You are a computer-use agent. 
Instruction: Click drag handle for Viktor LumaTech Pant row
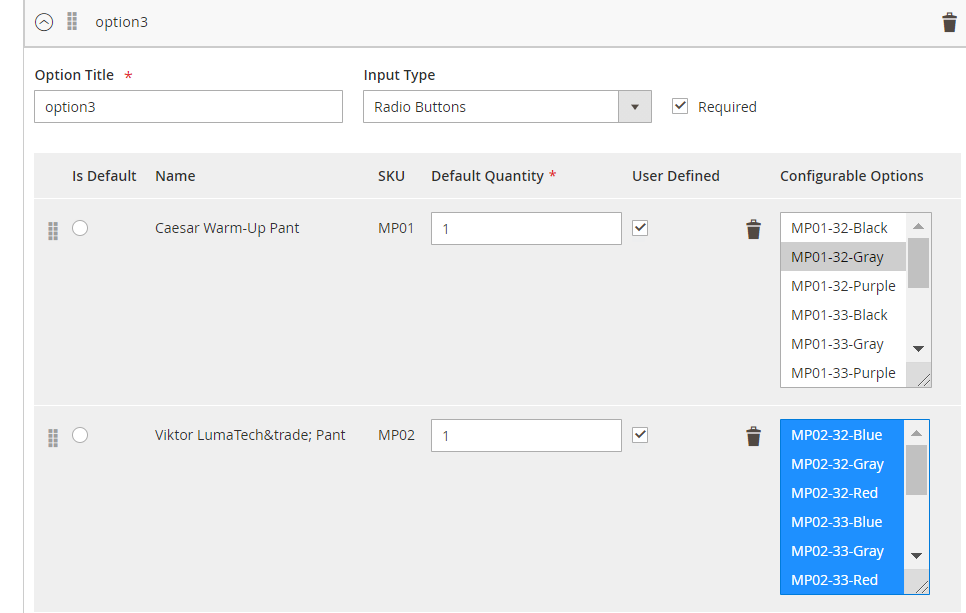pyautogui.click(x=53, y=438)
